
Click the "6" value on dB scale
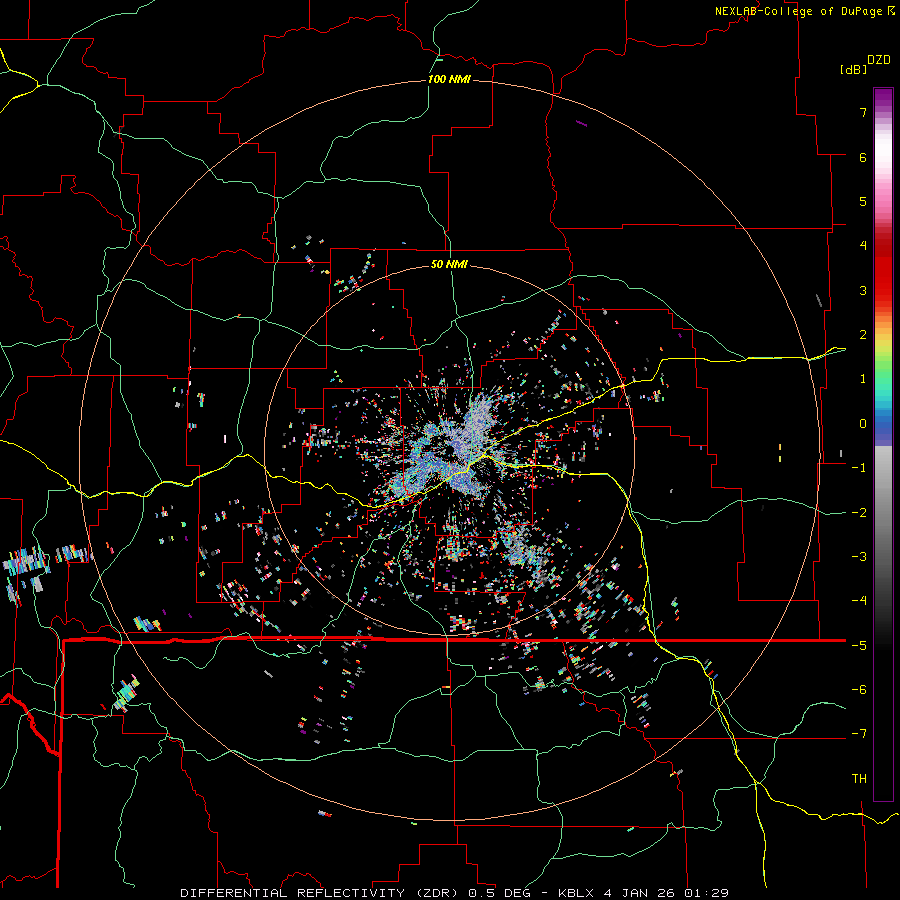point(863,157)
